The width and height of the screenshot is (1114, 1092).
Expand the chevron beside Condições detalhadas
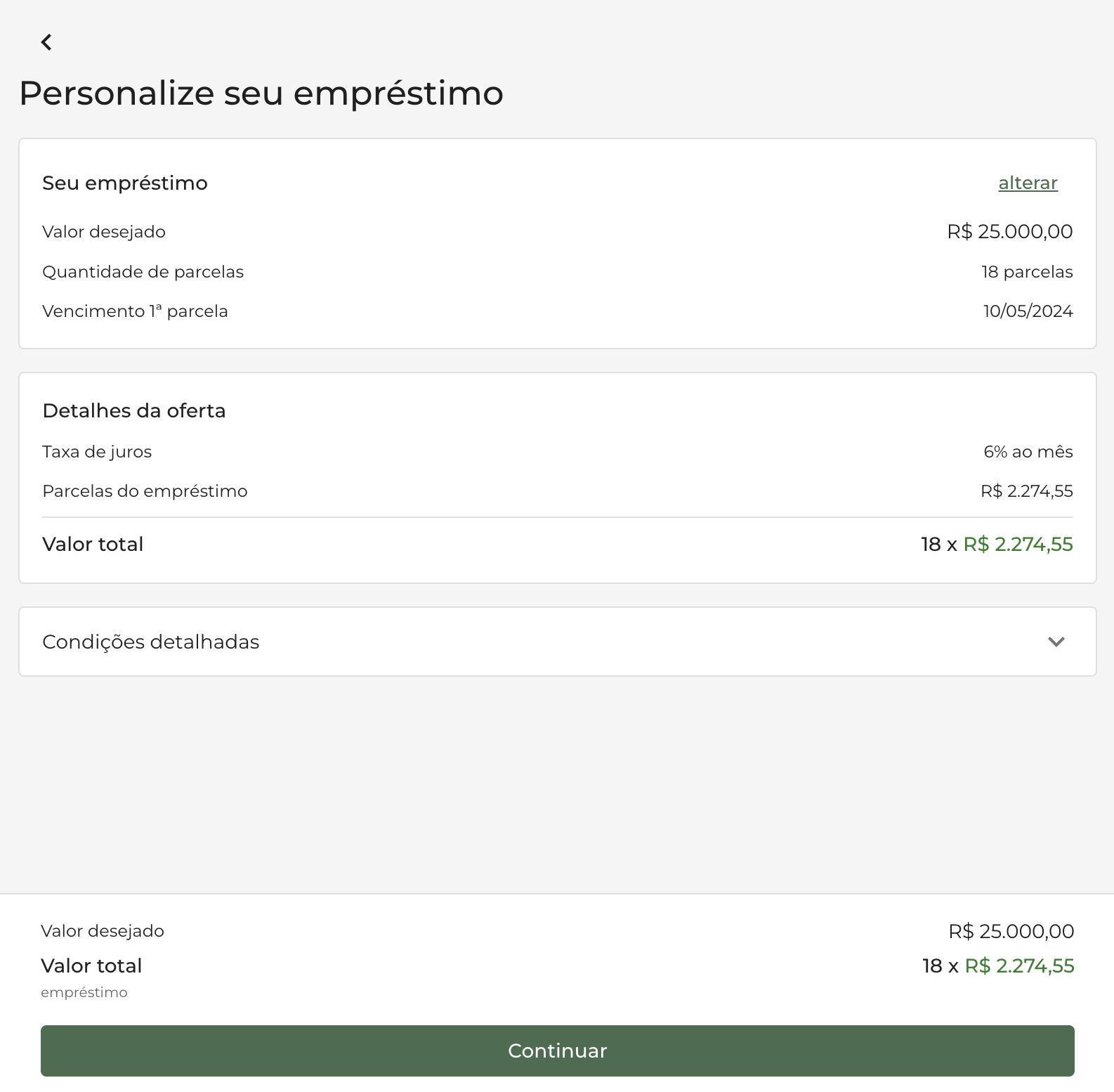(1056, 642)
